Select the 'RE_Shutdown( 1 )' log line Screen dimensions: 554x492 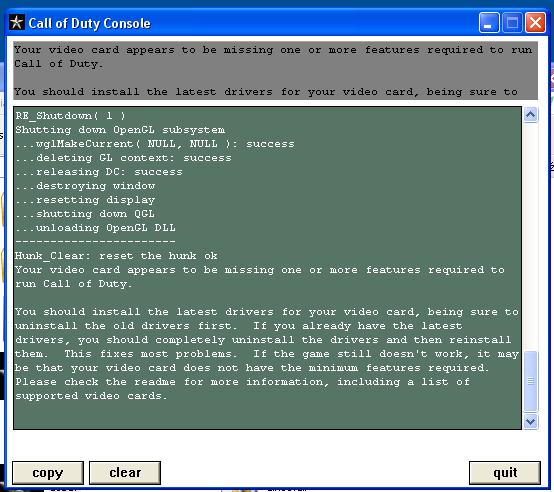[x=70, y=115]
